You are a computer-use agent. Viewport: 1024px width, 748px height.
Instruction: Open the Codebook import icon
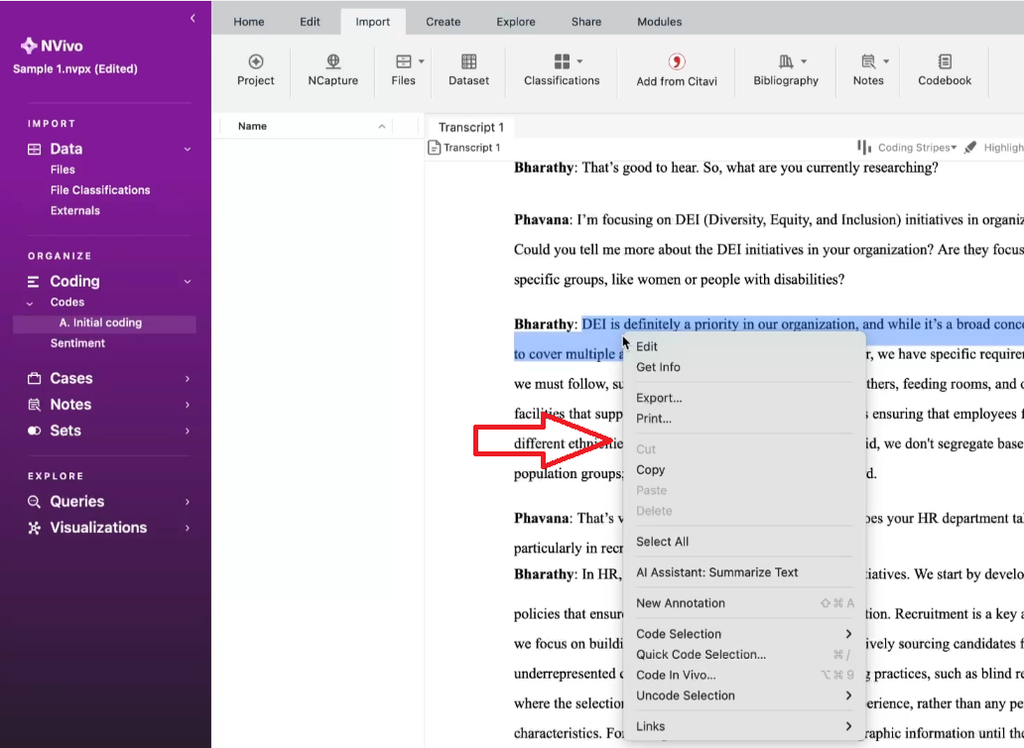944,61
